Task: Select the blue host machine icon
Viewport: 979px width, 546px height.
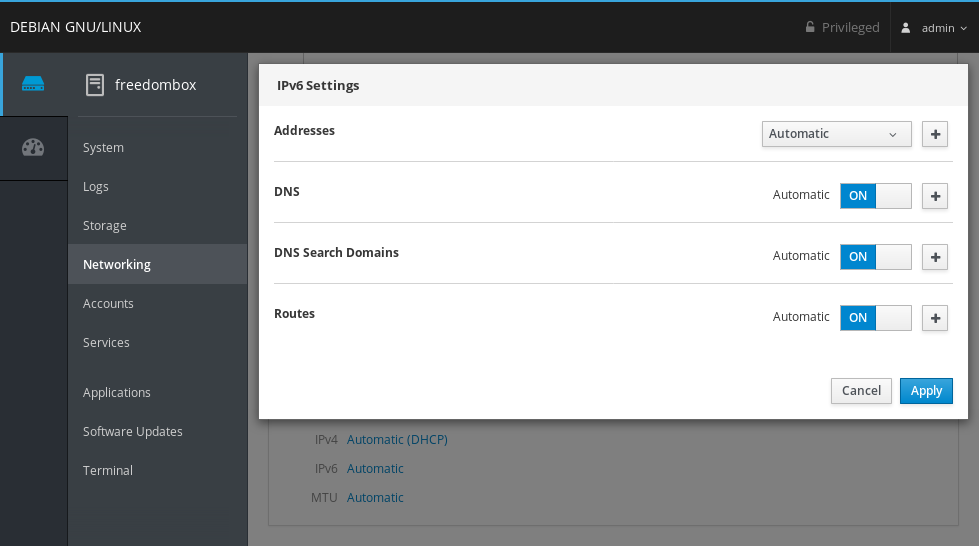Action: 33,83
